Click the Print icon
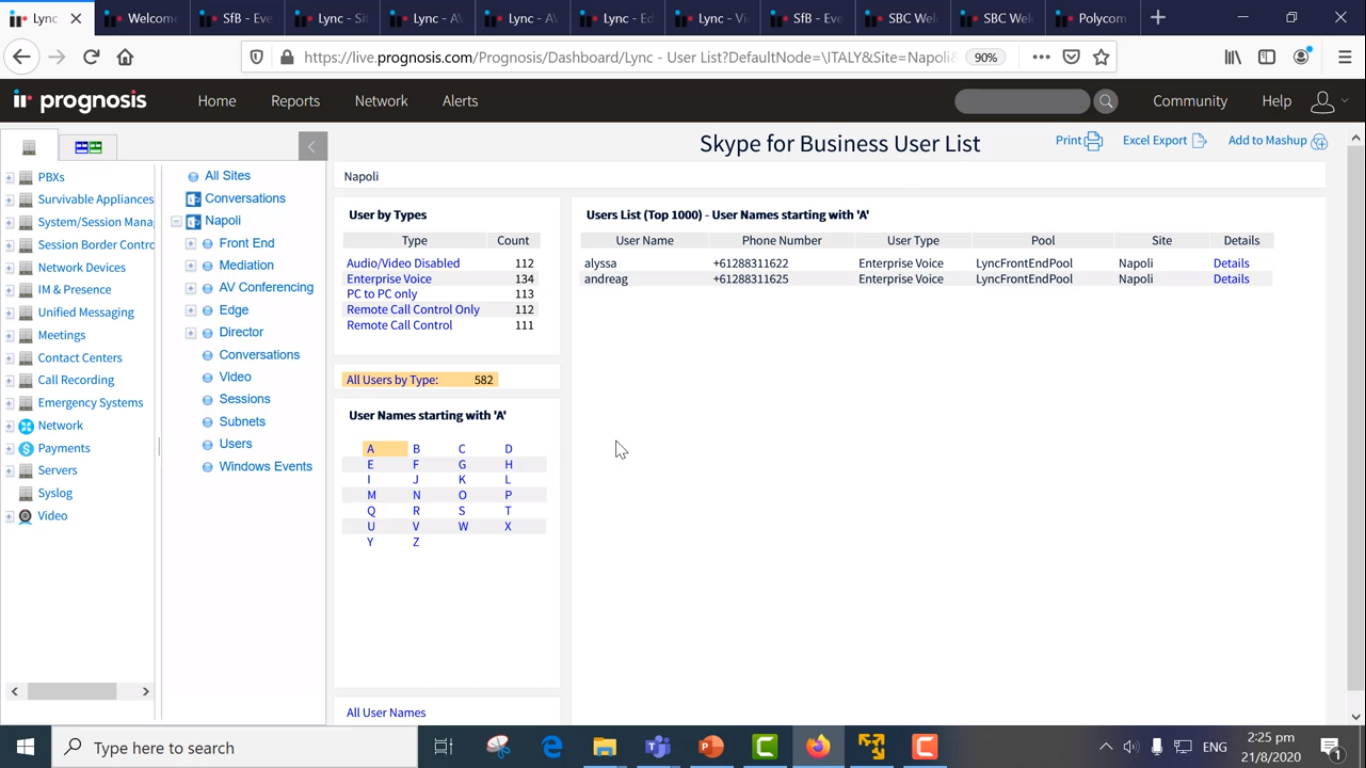 (1093, 141)
